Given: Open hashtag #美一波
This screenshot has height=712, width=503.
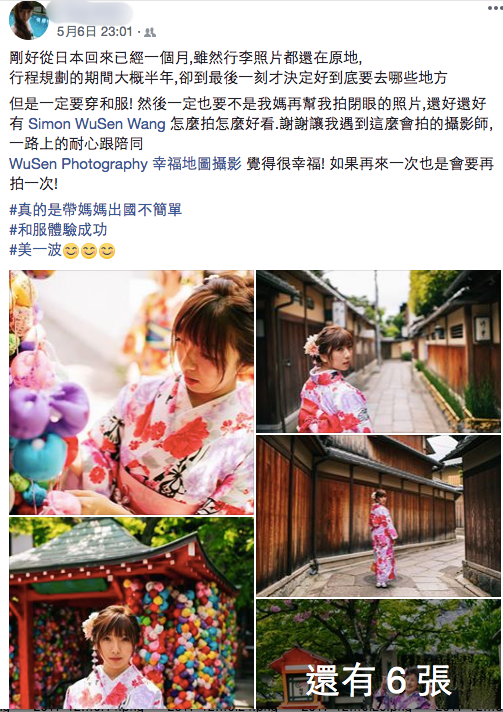Looking at the screenshot, I should (35, 250).
